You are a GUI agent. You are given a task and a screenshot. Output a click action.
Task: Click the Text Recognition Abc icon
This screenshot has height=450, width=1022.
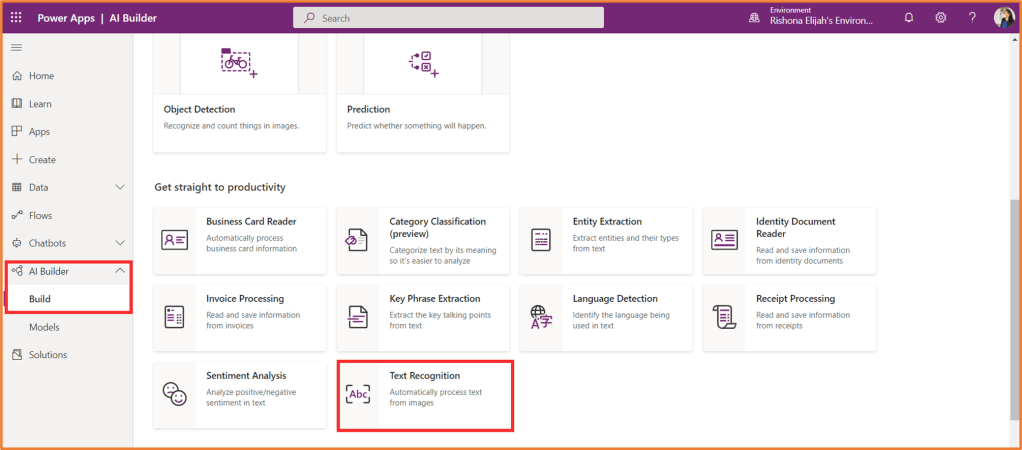(x=358, y=394)
